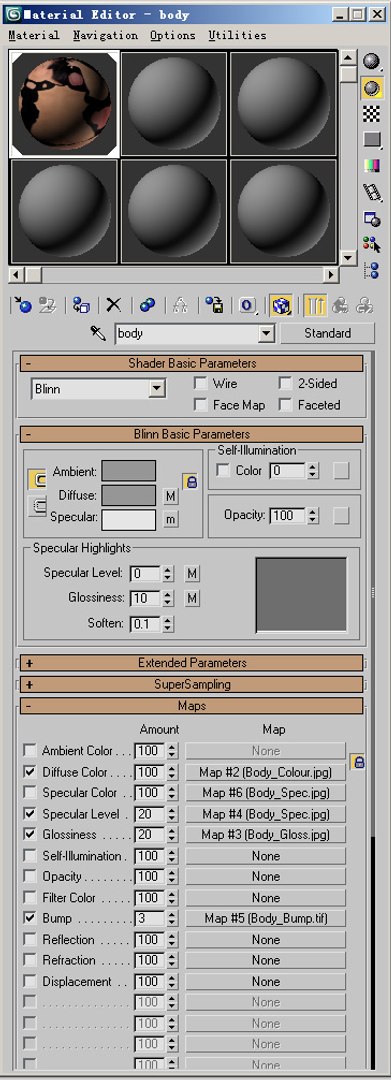Select the body material sample sphere

click(x=64, y=104)
